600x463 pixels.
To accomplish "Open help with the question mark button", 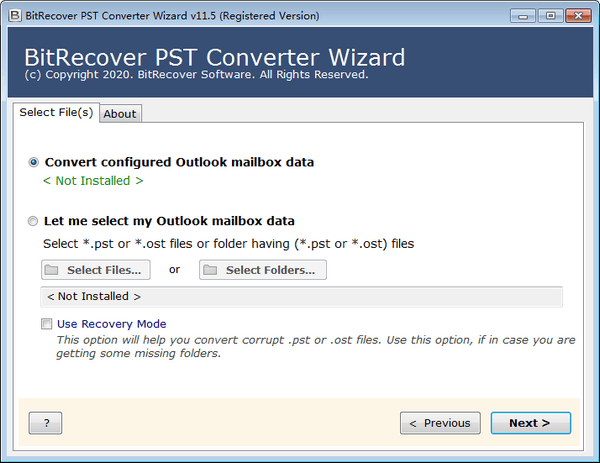I will [x=46, y=423].
